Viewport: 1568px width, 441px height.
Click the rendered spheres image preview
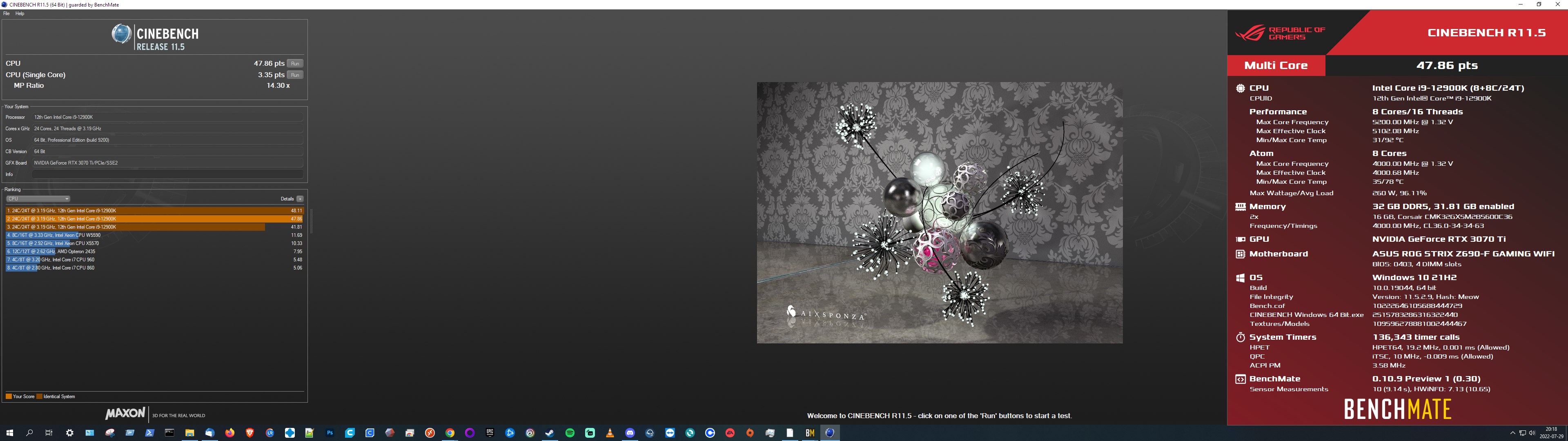click(x=940, y=213)
